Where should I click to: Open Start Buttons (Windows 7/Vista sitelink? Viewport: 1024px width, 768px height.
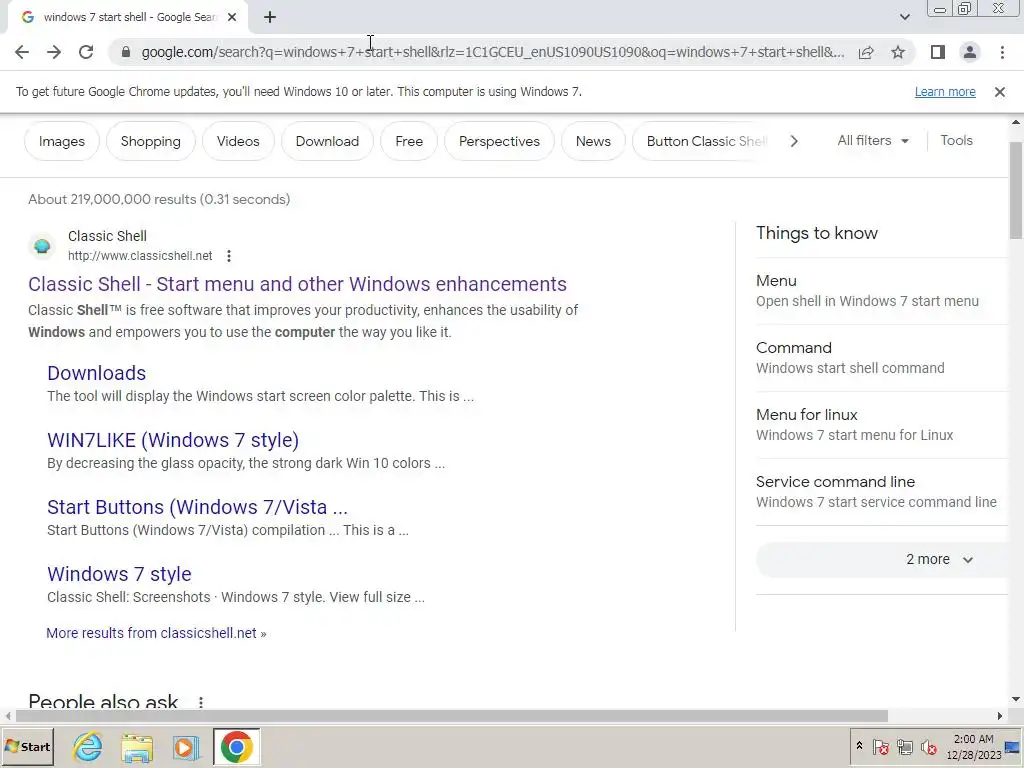click(x=197, y=507)
